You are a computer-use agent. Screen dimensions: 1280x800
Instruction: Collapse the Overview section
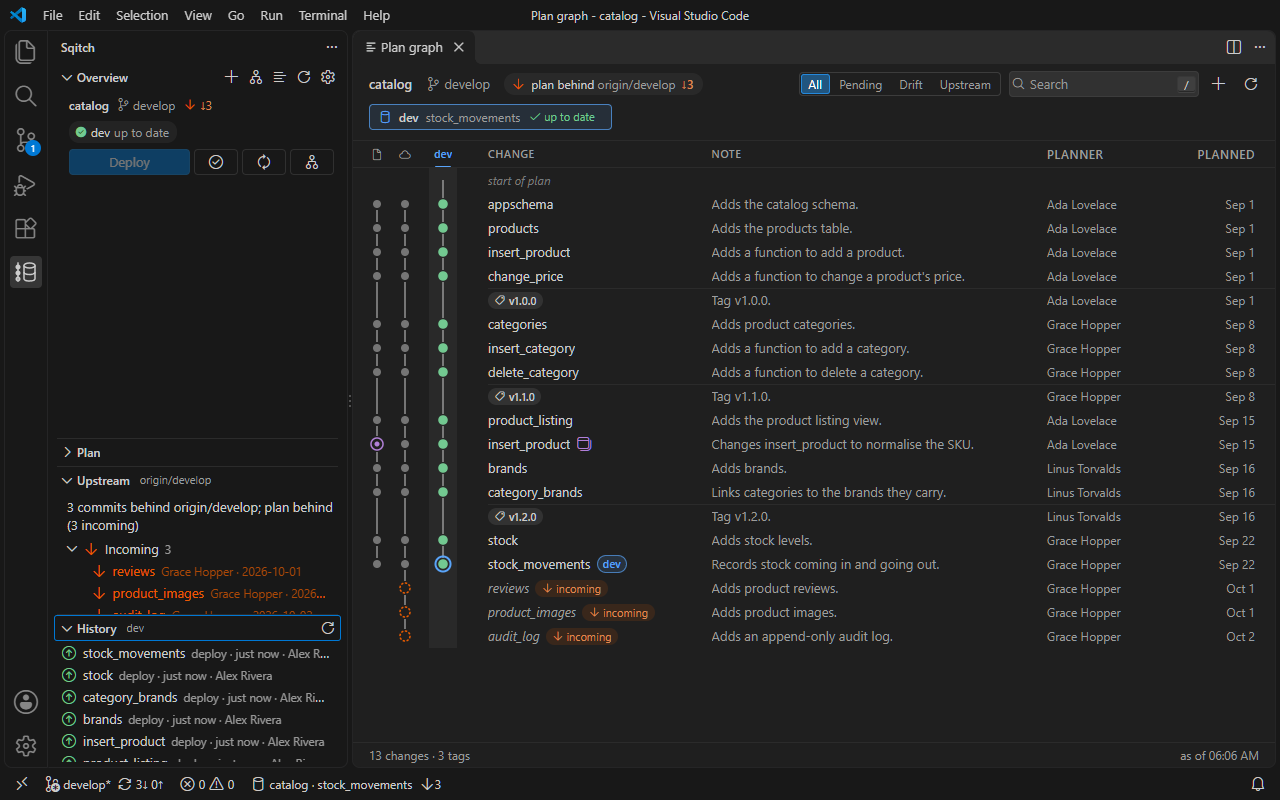click(x=67, y=77)
